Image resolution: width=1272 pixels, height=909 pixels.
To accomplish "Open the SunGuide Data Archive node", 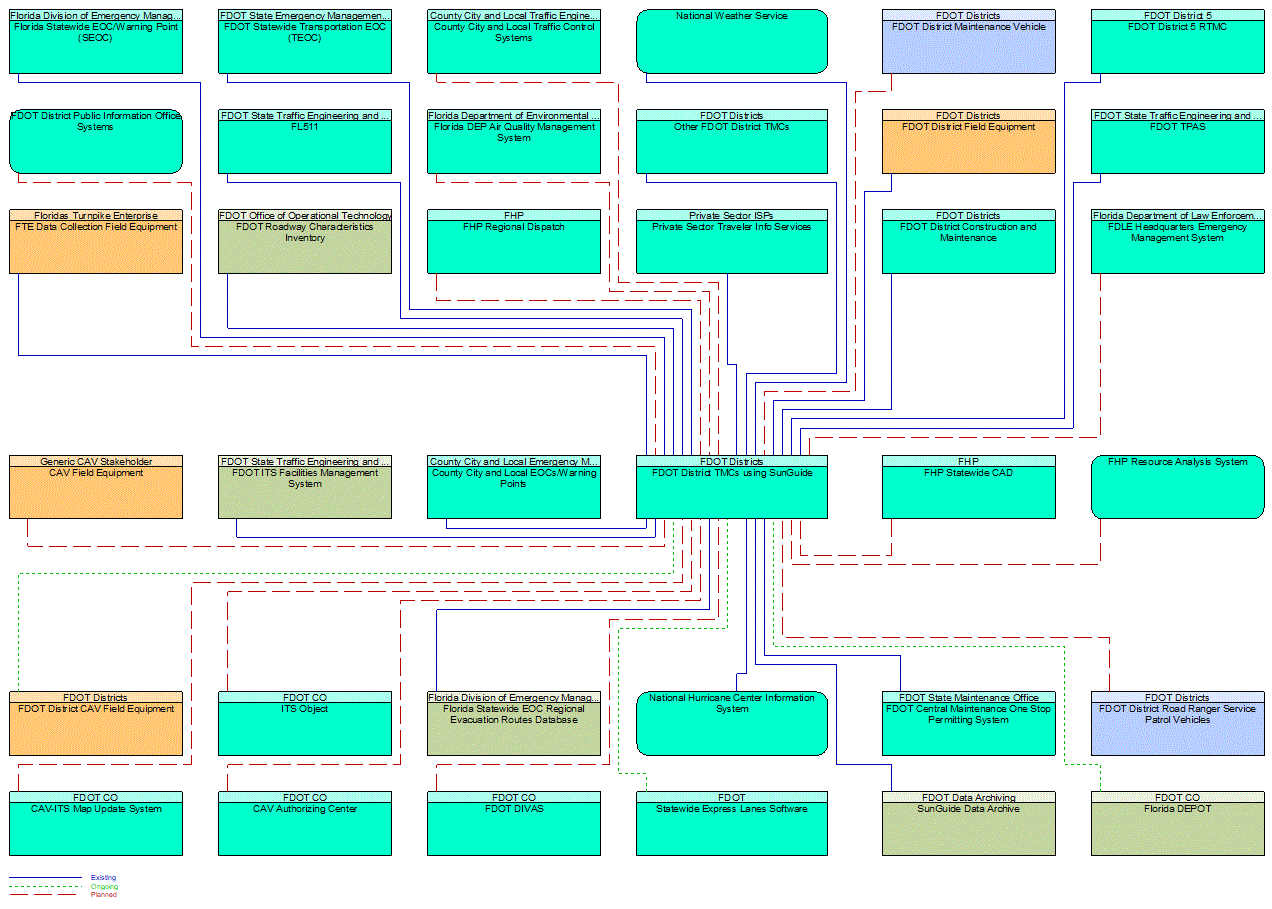I will coord(968,823).
